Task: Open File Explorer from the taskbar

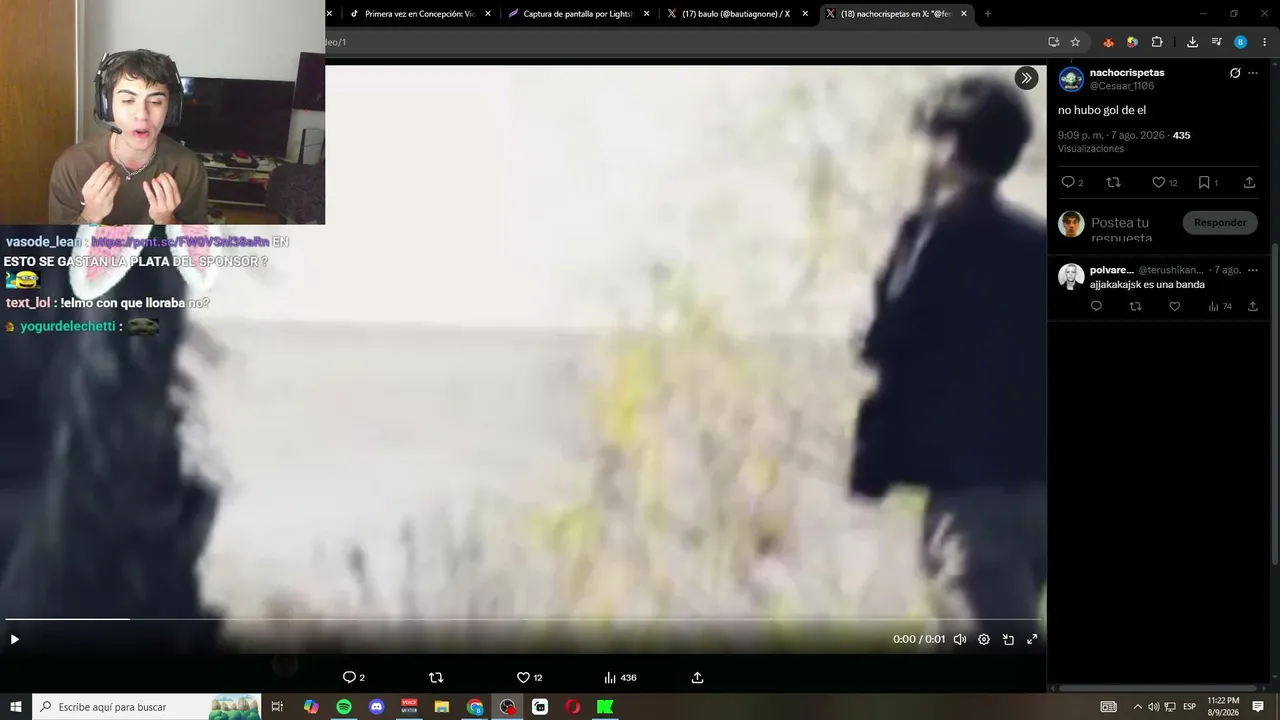Action: pos(442,707)
